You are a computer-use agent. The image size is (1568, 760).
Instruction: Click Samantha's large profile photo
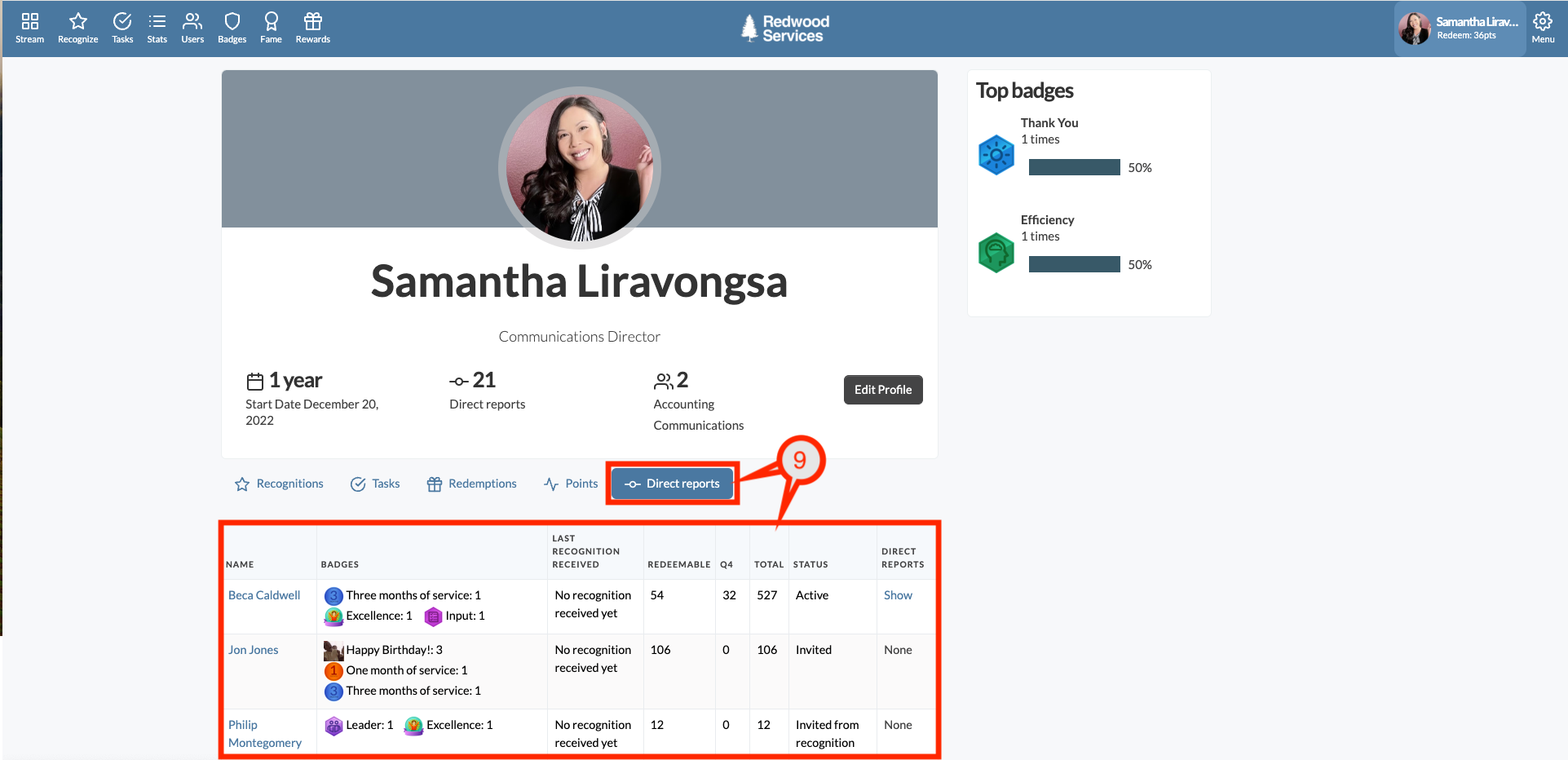(580, 168)
